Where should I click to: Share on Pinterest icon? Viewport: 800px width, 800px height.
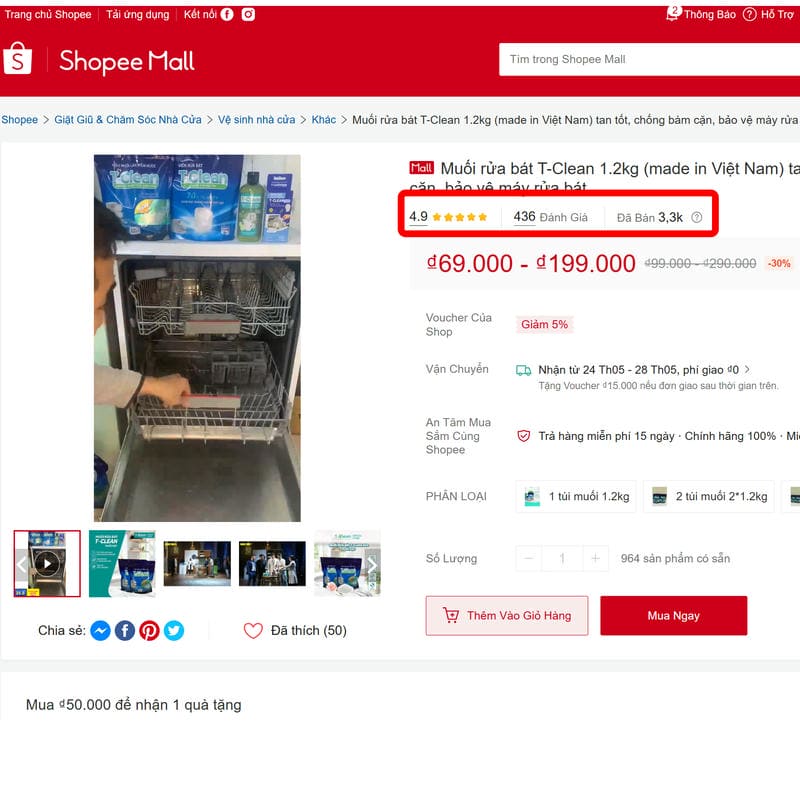pyautogui.click(x=149, y=631)
